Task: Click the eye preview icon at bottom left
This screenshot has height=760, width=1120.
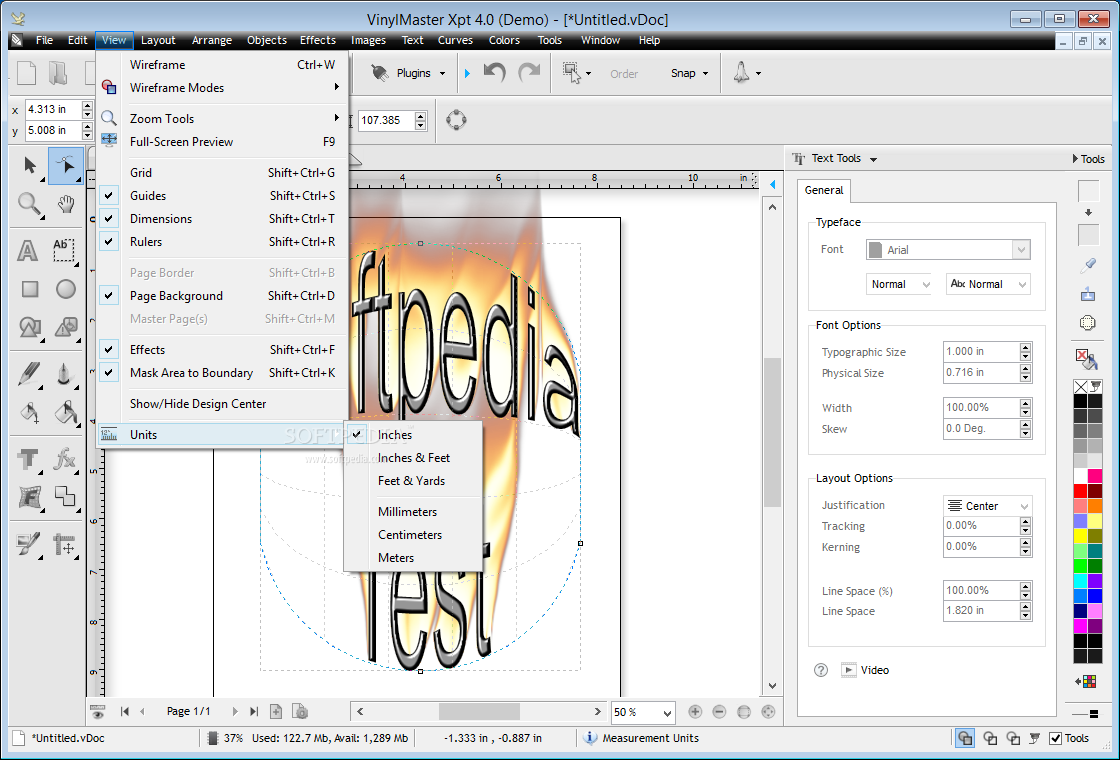Action: point(98,711)
